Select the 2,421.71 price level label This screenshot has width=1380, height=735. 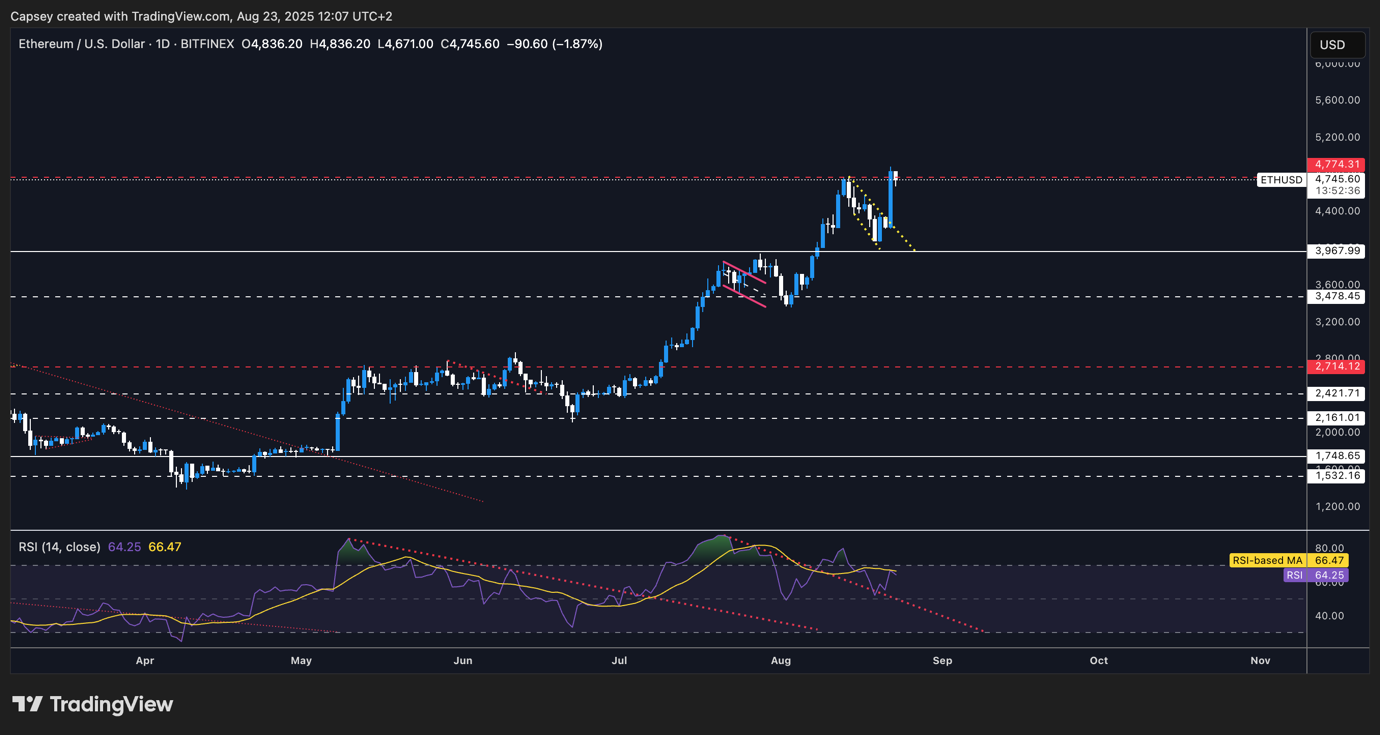pos(1336,394)
